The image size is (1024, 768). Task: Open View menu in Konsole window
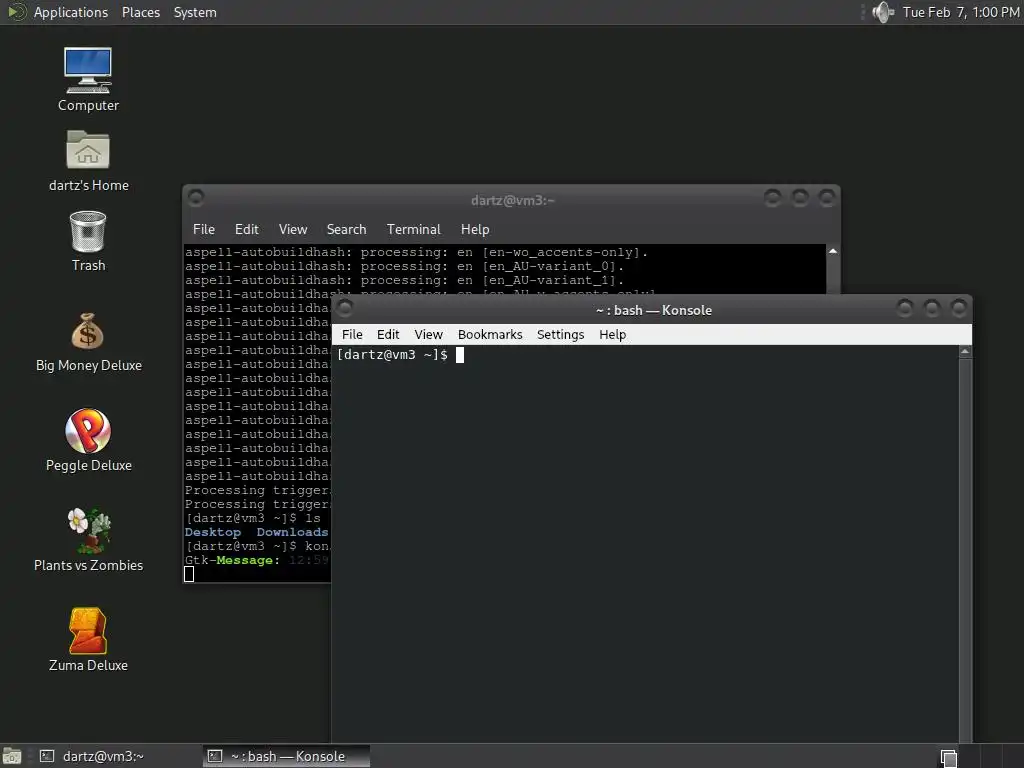tap(428, 334)
